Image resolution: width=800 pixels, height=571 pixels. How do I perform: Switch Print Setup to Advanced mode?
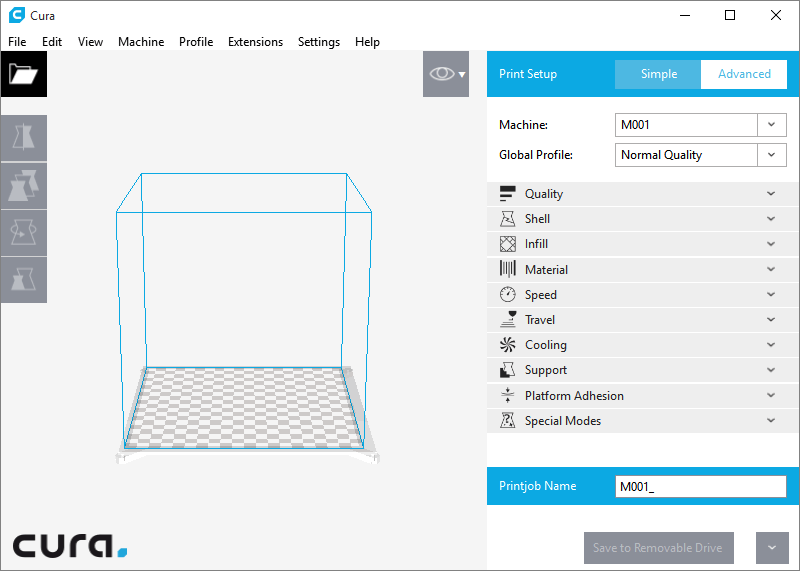click(744, 74)
